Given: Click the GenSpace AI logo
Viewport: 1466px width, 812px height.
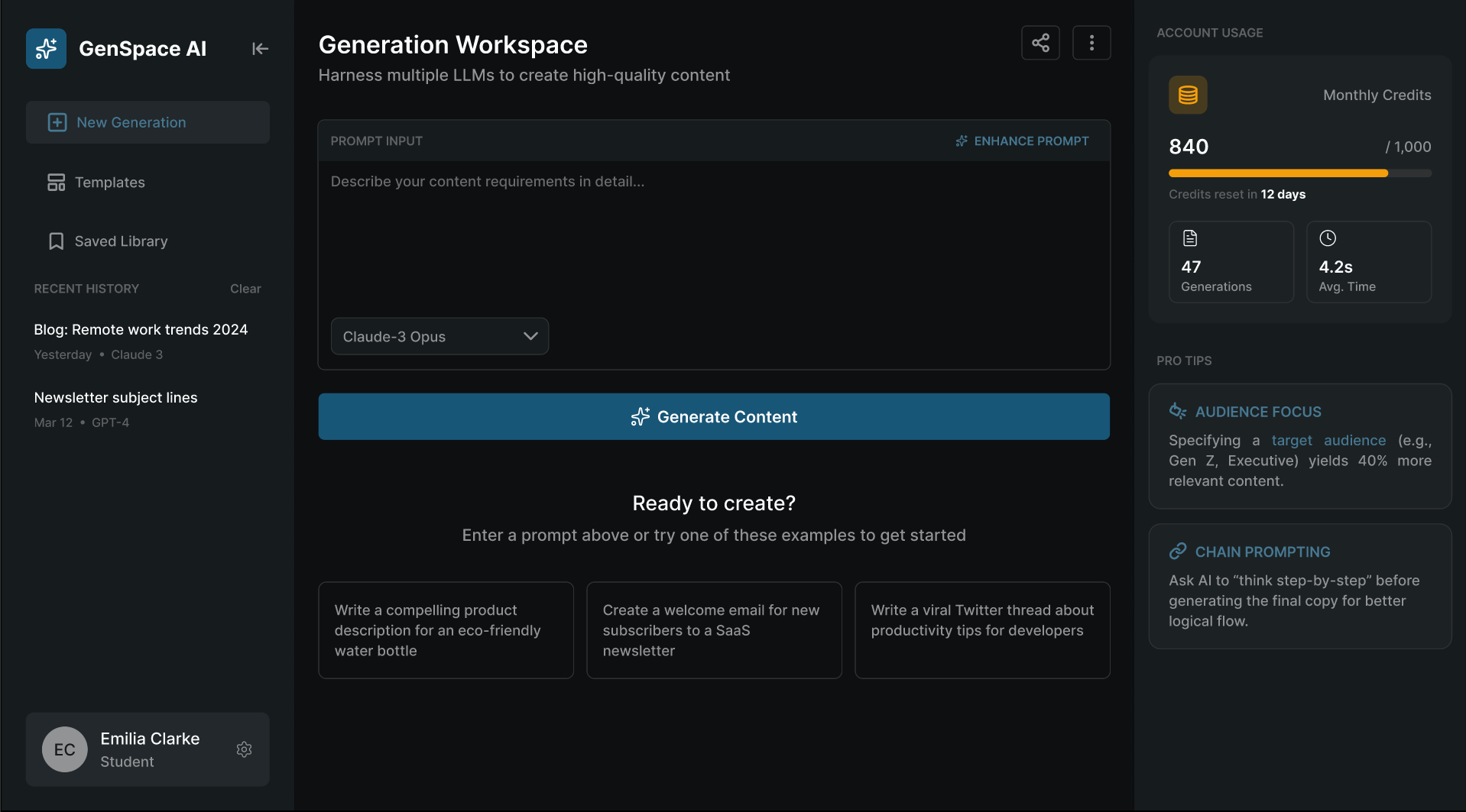Looking at the screenshot, I should pyautogui.click(x=45, y=48).
